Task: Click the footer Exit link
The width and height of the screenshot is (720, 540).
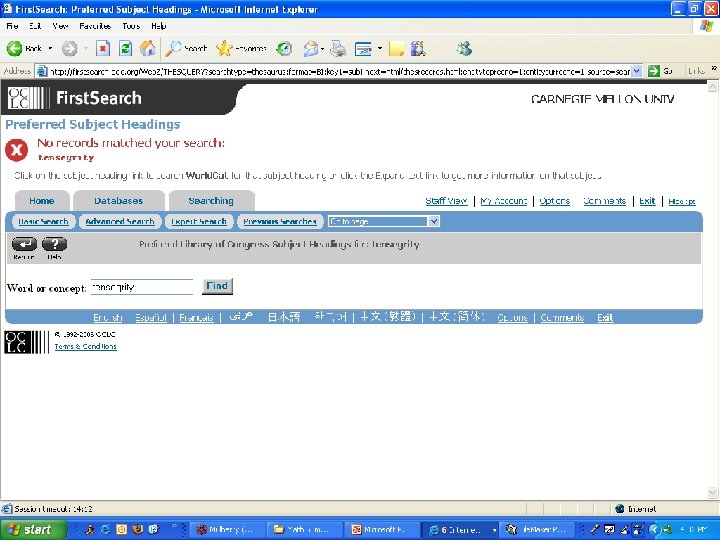Action: [605, 317]
